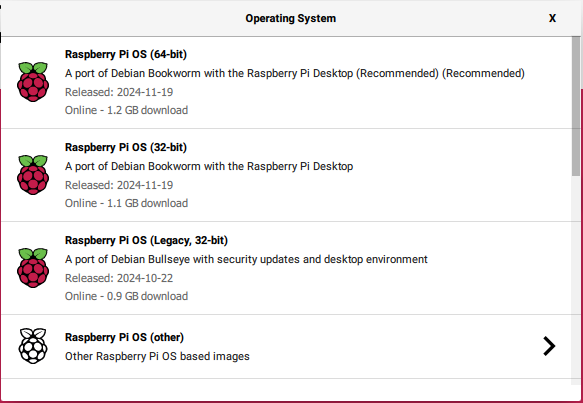
Task: Click the Raspberry Pi OS (64-bit) raspberry icon
Action: click(x=33, y=82)
